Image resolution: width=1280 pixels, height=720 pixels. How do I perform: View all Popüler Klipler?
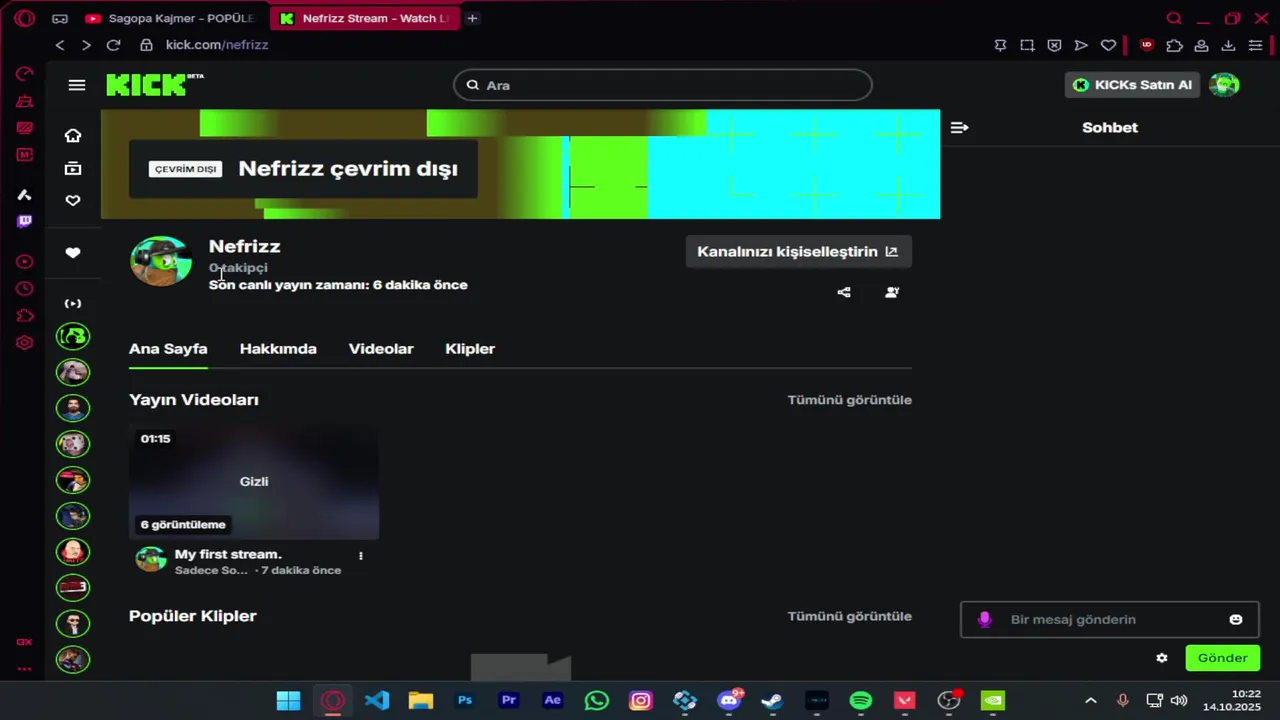click(x=849, y=616)
